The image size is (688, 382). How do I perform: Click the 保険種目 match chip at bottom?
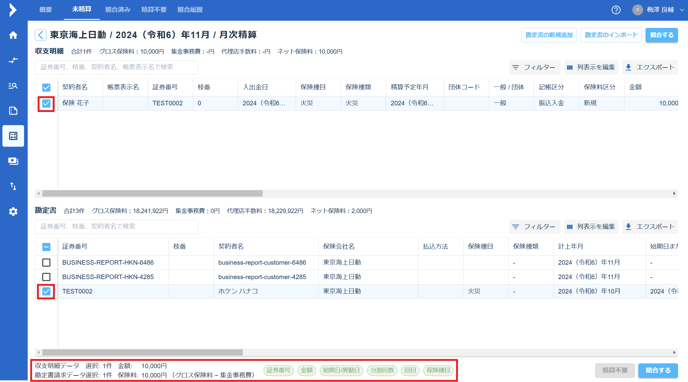(438, 371)
